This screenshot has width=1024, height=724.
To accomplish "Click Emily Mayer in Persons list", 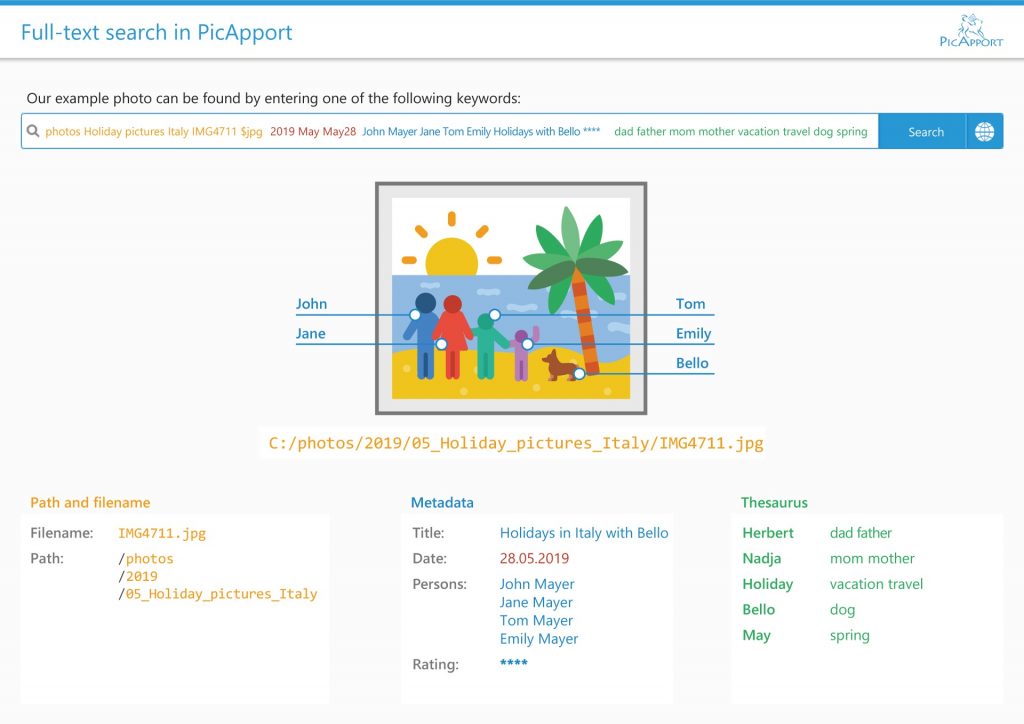I will coord(539,639).
